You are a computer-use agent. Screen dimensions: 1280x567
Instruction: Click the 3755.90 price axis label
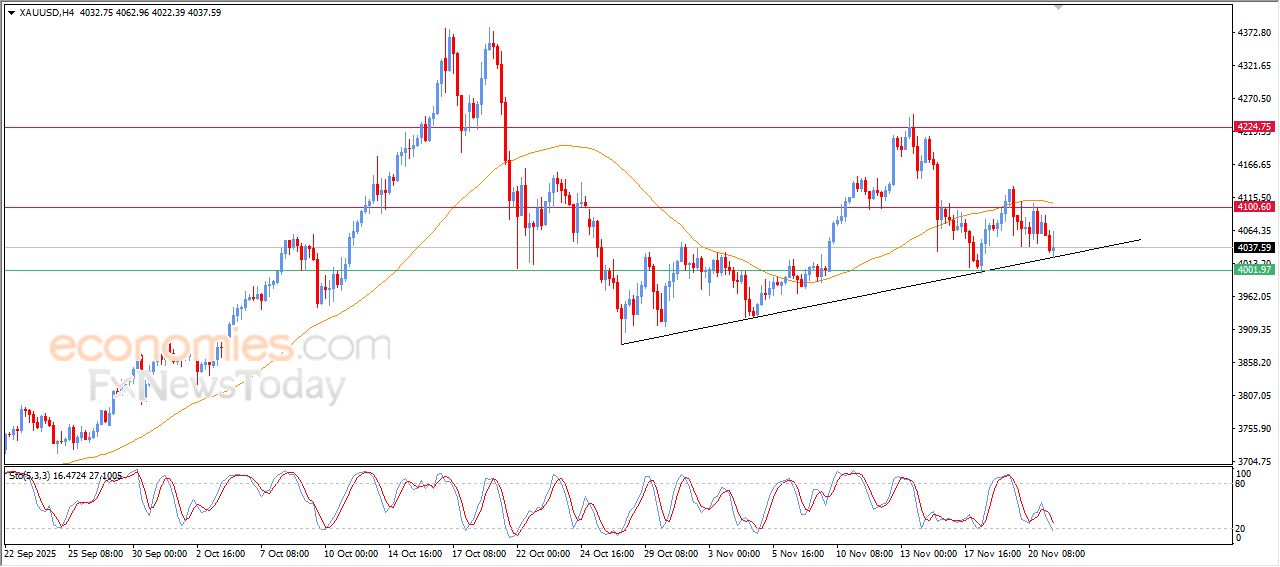pyautogui.click(x=1254, y=429)
